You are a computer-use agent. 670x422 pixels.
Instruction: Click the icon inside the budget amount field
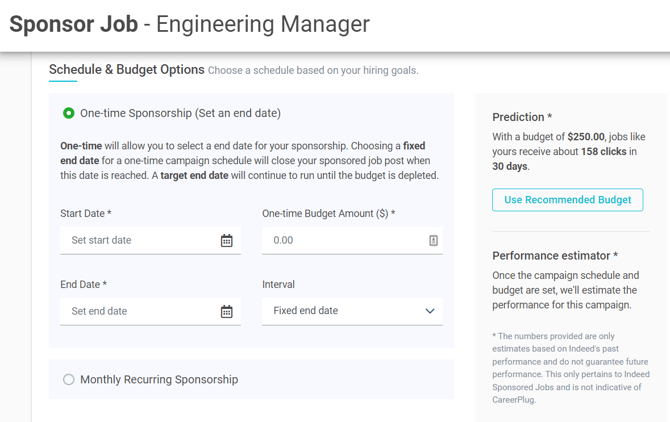coord(433,241)
